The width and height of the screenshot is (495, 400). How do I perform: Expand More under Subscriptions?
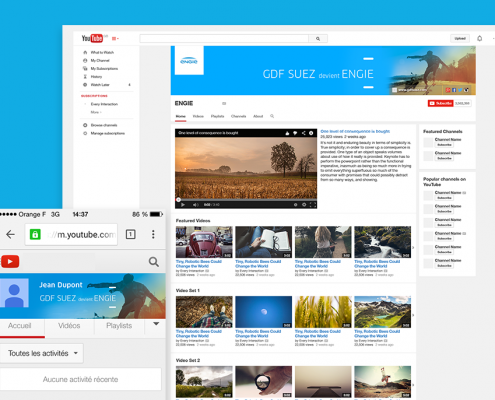[x=96, y=112]
